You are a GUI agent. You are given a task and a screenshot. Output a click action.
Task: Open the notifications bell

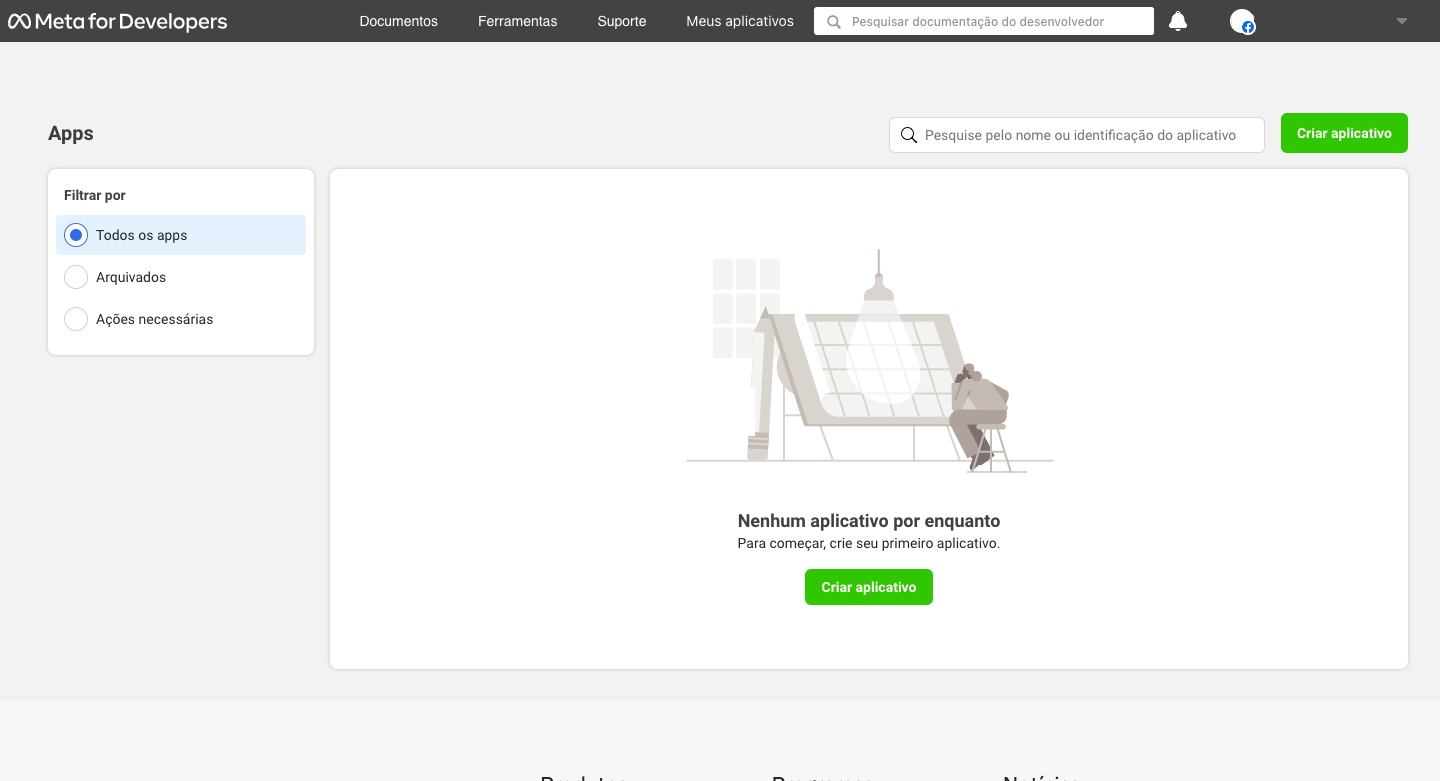(x=1178, y=21)
